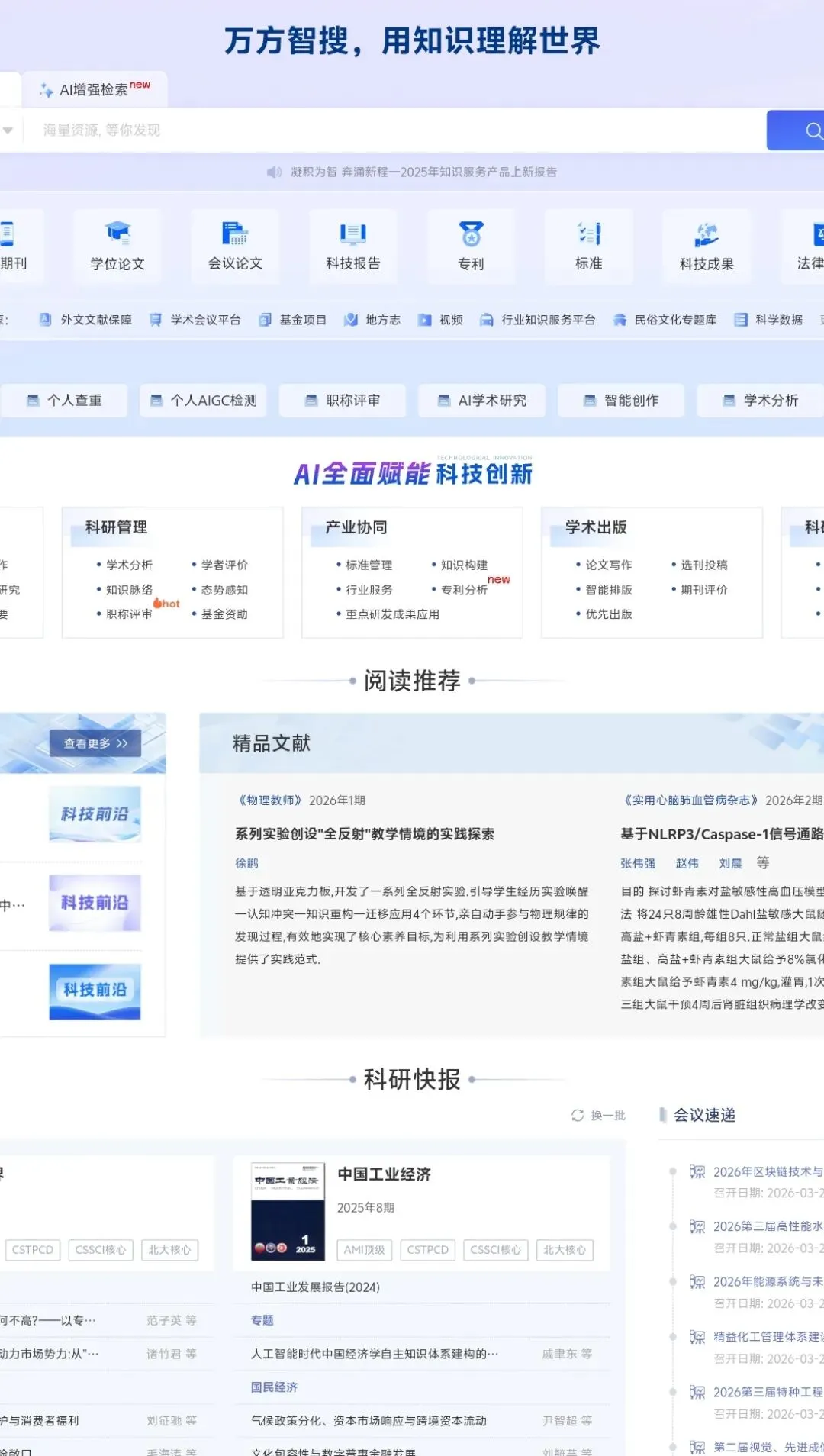Click the 基金项目 icon
The width and height of the screenshot is (824, 1456).
pyautogui.click(x=265, y=320)
